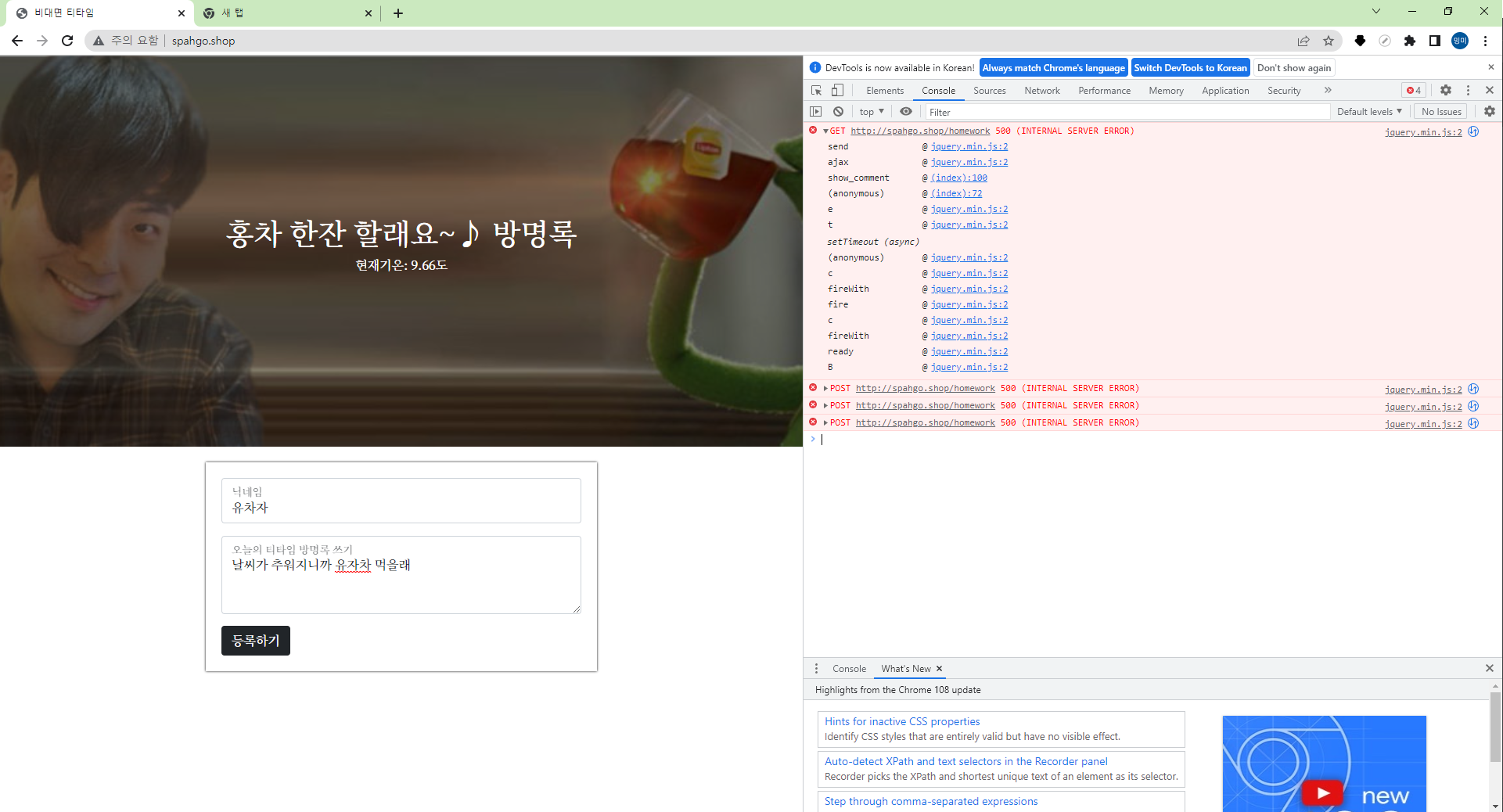The height and width of the screenshot is (812, 1503).
Task: Click the error count badge showing 4
Action: tap(1414, 91)
